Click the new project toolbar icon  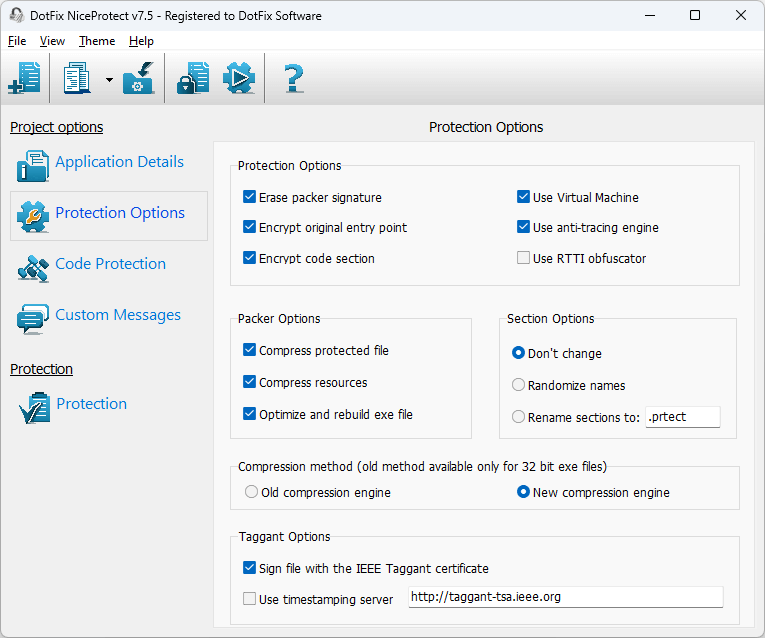(24, 78)
